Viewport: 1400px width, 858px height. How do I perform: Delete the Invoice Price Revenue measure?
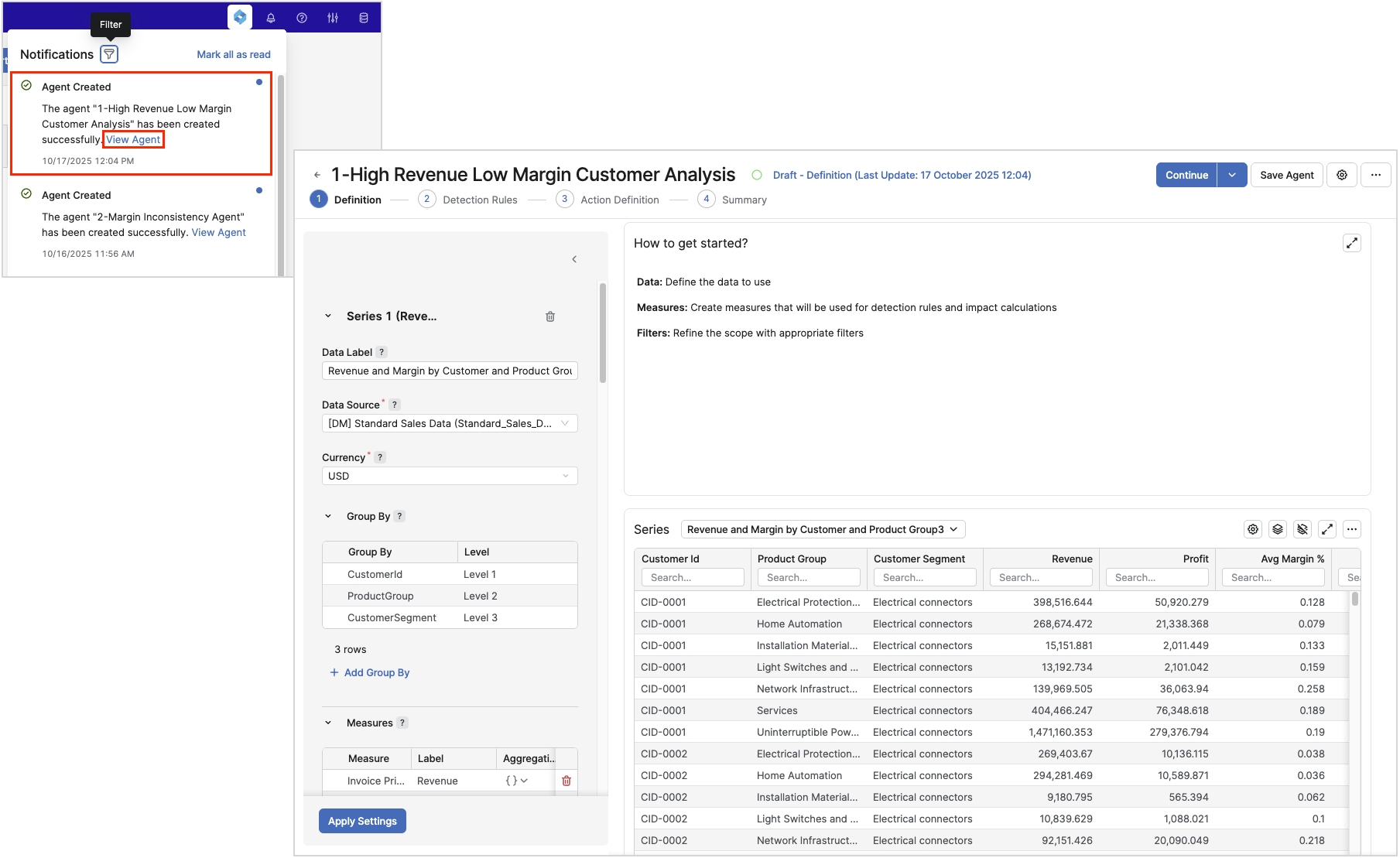(567, 781)
